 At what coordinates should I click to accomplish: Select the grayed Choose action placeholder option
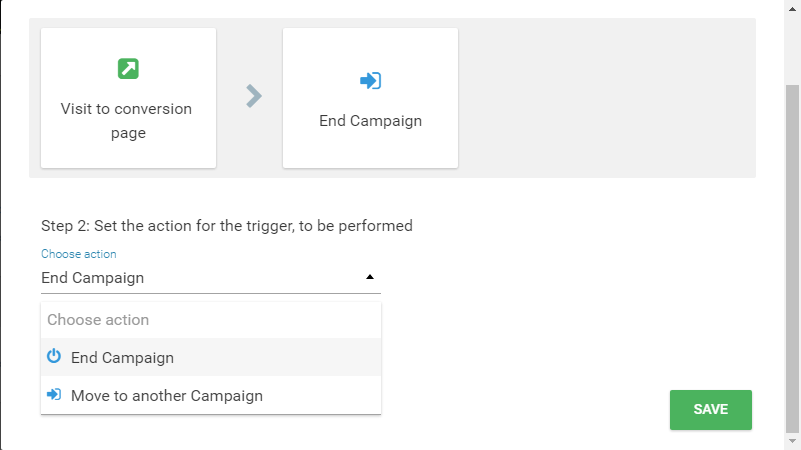[211, 320]
